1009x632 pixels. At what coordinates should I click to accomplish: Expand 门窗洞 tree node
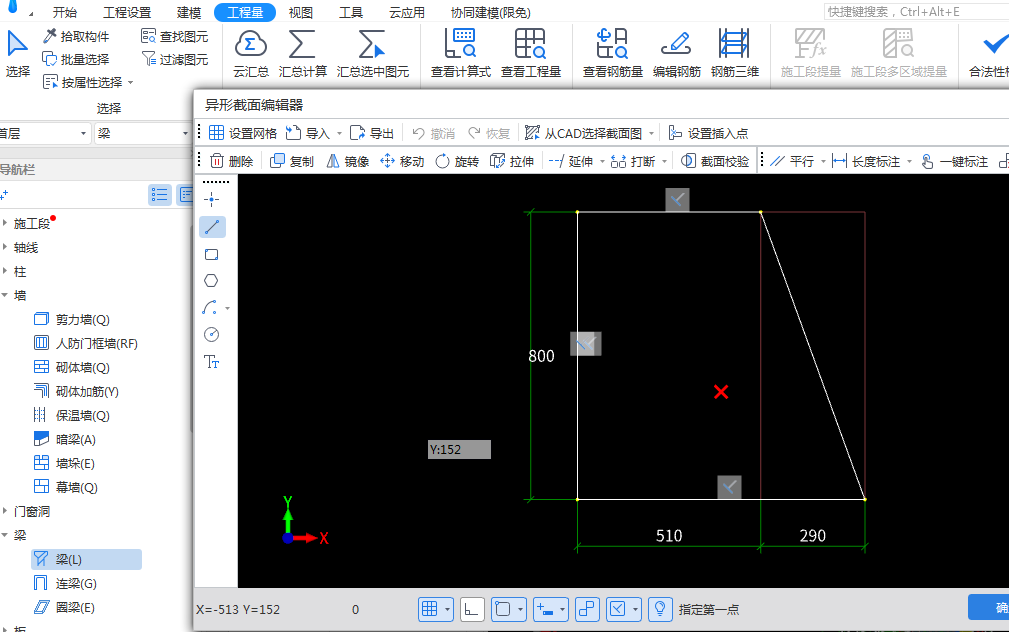pyautogui.click(x=5, y=511)
